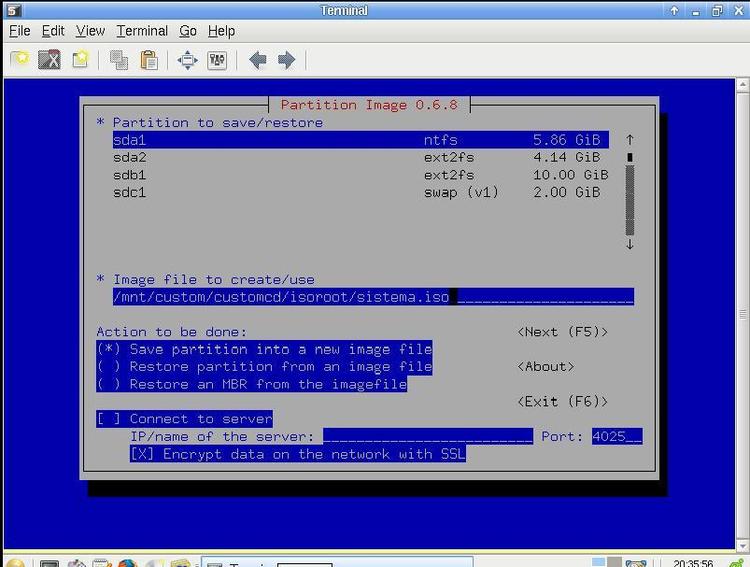Click the Partition Image 0.6.8 title
The height and width of the screenshot is (567, 750).
coord(369,105)
